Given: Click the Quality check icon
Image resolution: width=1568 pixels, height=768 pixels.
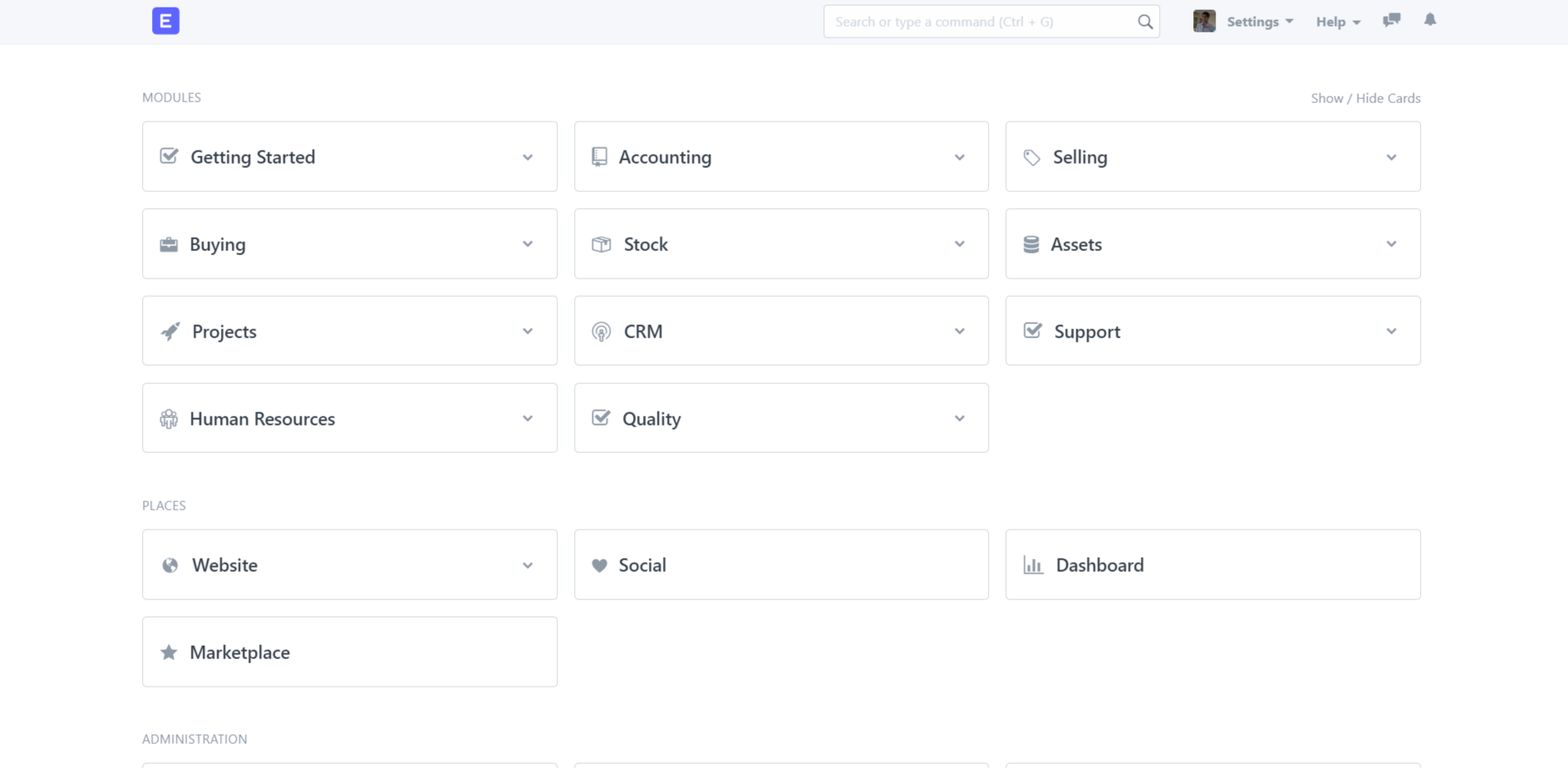Looking at the screenshot, I should [x=601, y=418].
